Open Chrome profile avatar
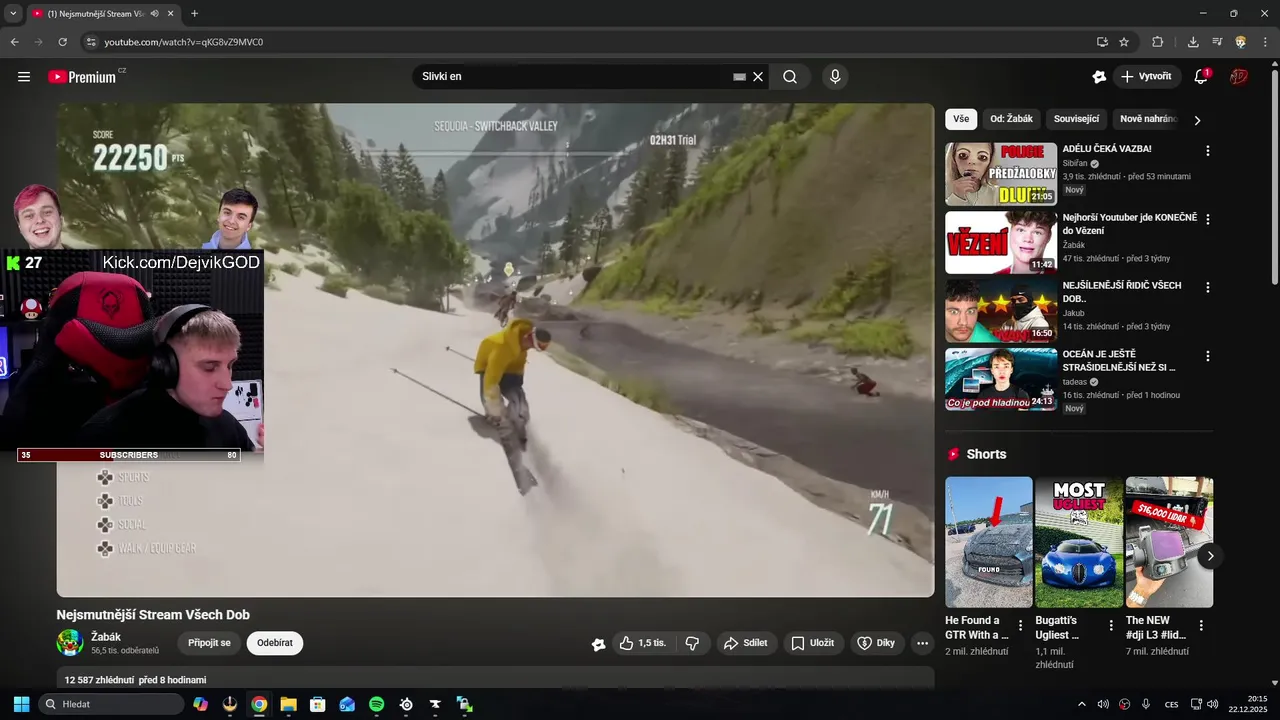Image resolution: width=1280 pixels, height=720 pixels. point(1241,42)
